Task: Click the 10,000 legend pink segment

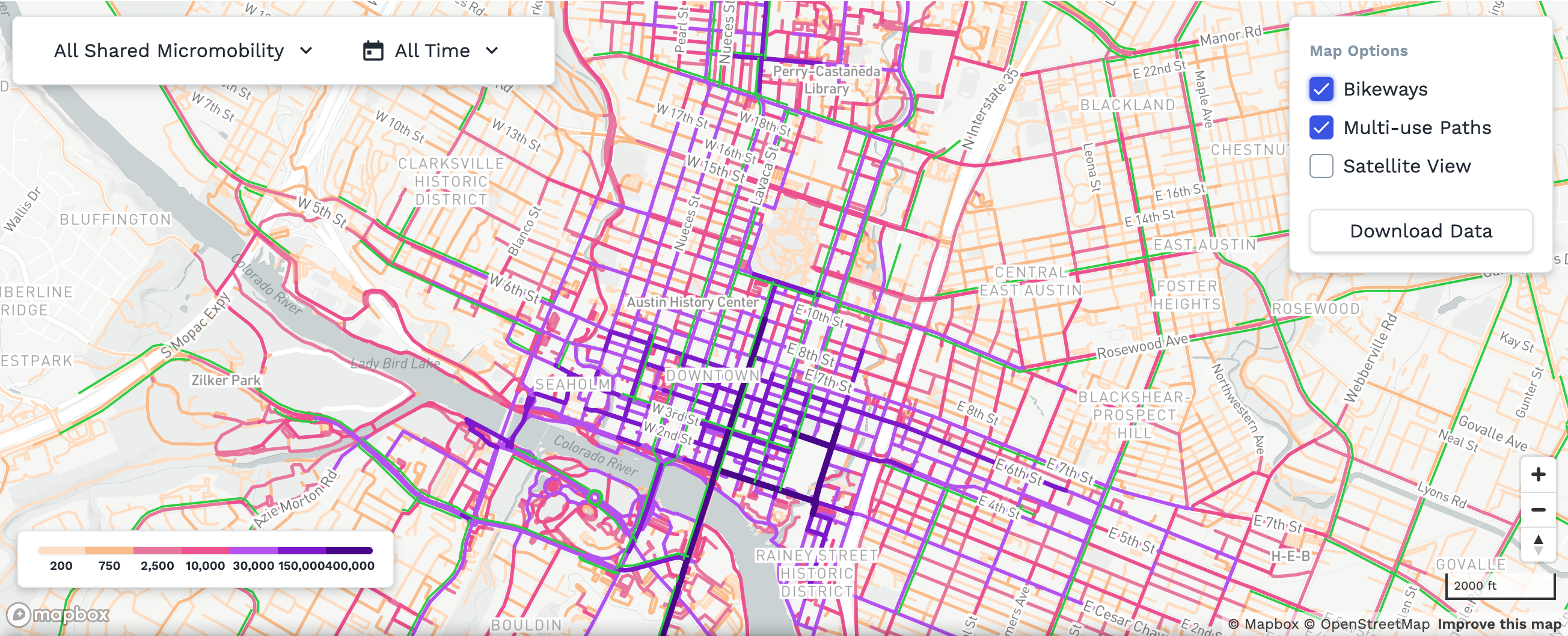Action: point(205,550)
